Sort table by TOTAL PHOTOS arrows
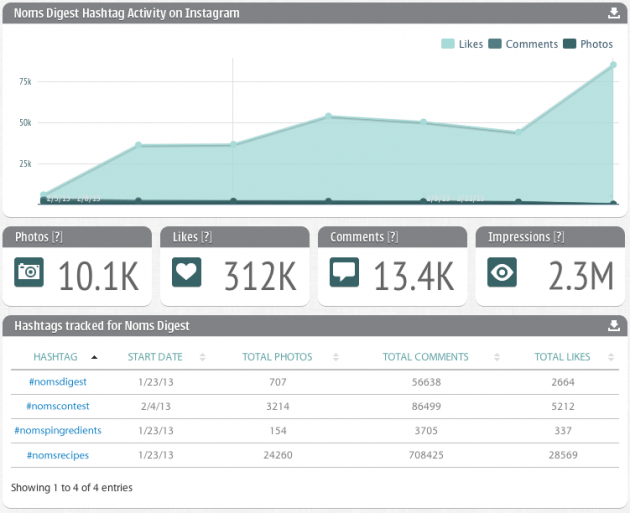 (336, 357)
